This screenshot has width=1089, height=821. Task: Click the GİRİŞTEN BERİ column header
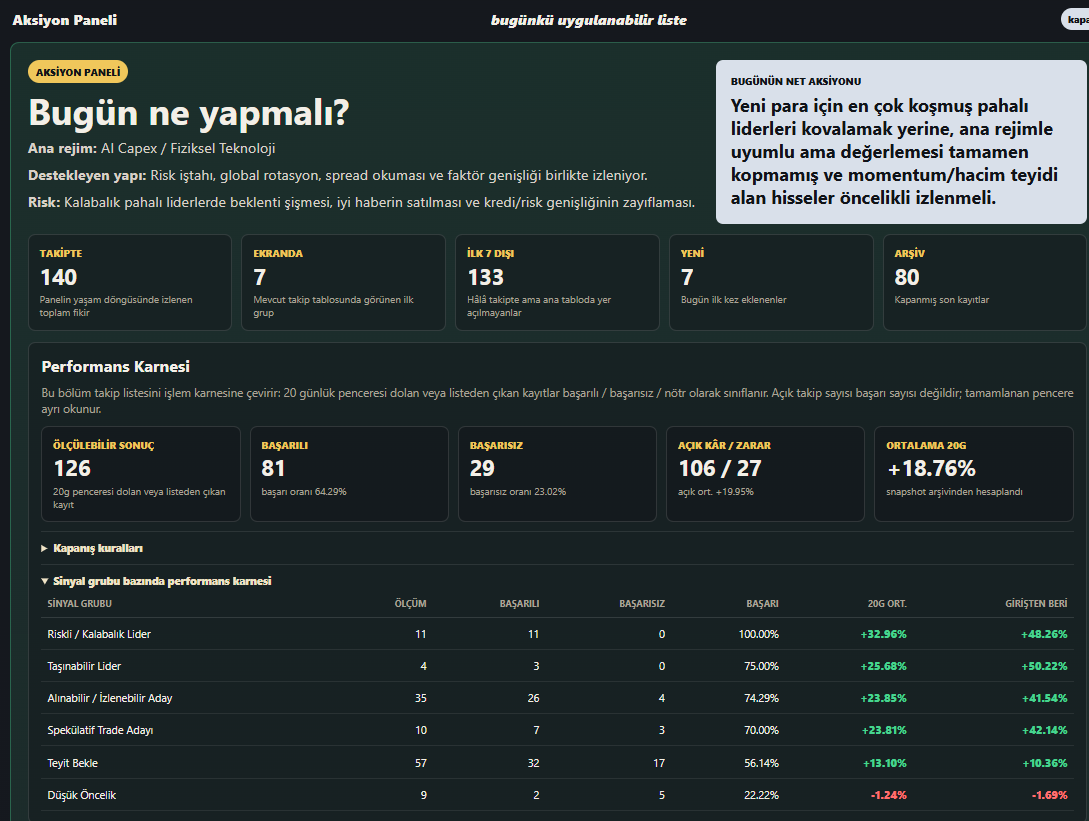pos(1036,604)
